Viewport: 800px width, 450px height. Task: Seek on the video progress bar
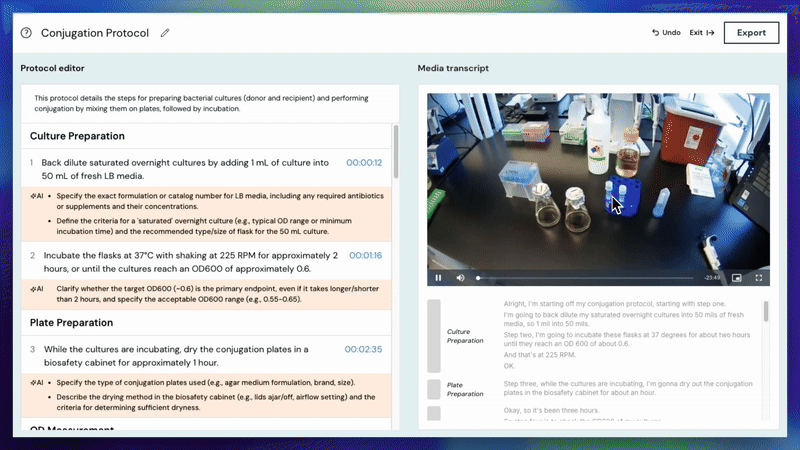(585, 278)
